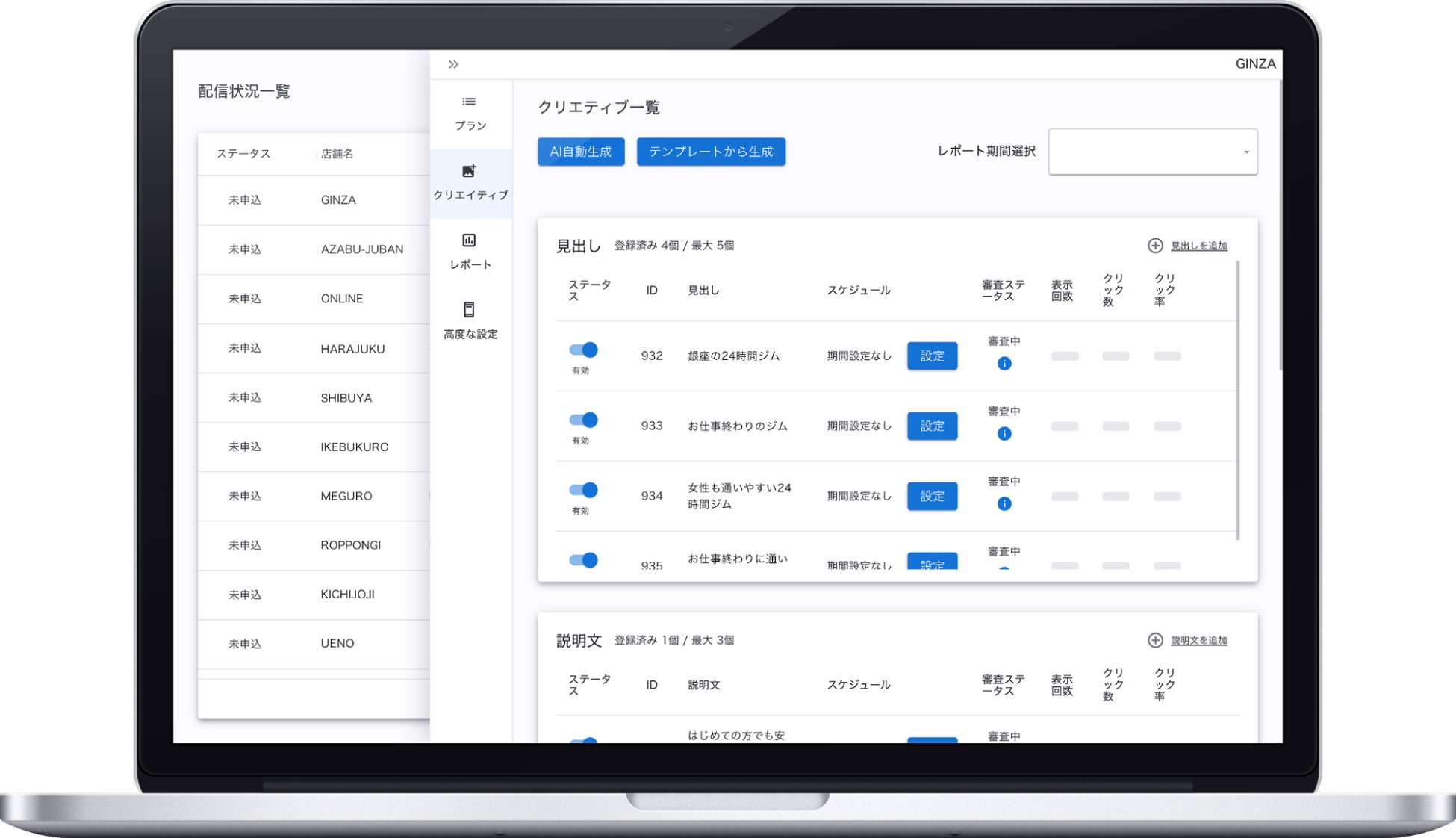
Task: Click テンプレートから生成 button
Action: pos(710,152)
